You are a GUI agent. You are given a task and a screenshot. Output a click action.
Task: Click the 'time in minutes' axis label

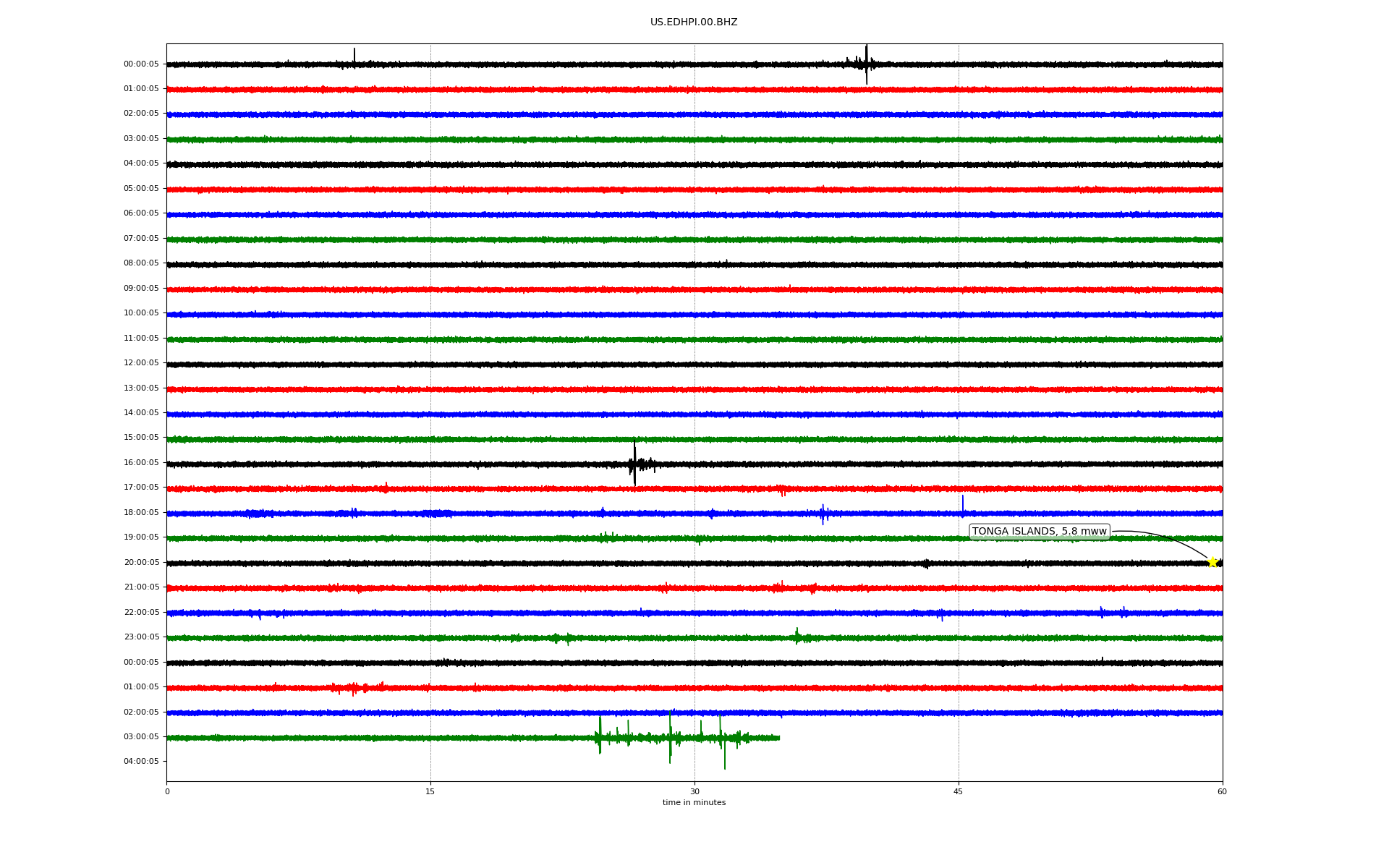[x=694, y=803]
